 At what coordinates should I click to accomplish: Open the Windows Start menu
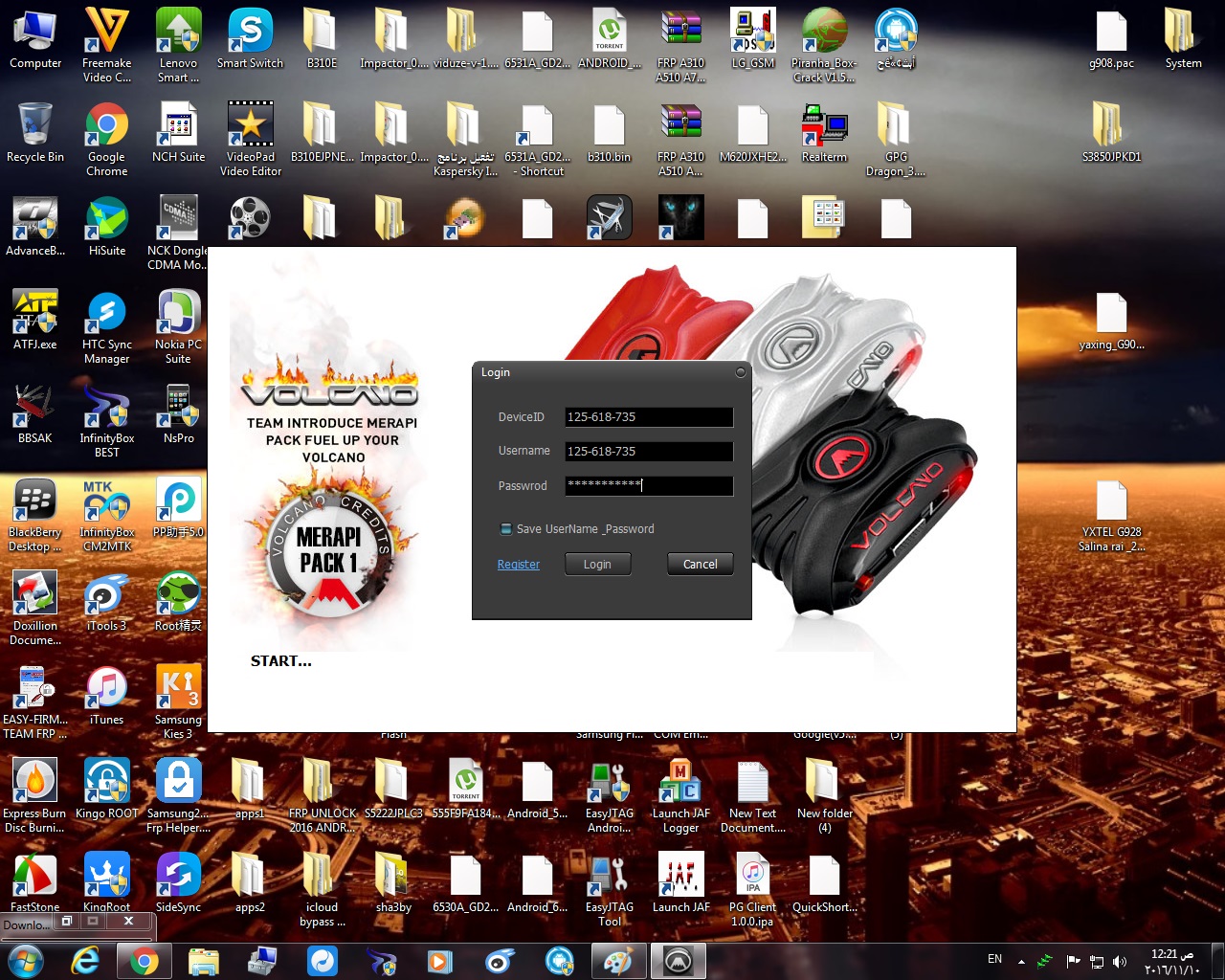click(26, 961)
